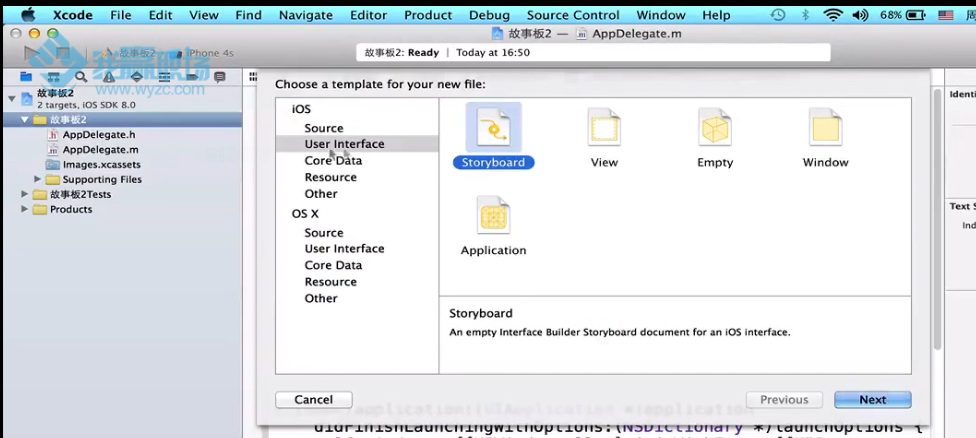Switch to the Symbol navigator icon
976x438 pixels.
(54, 77)
